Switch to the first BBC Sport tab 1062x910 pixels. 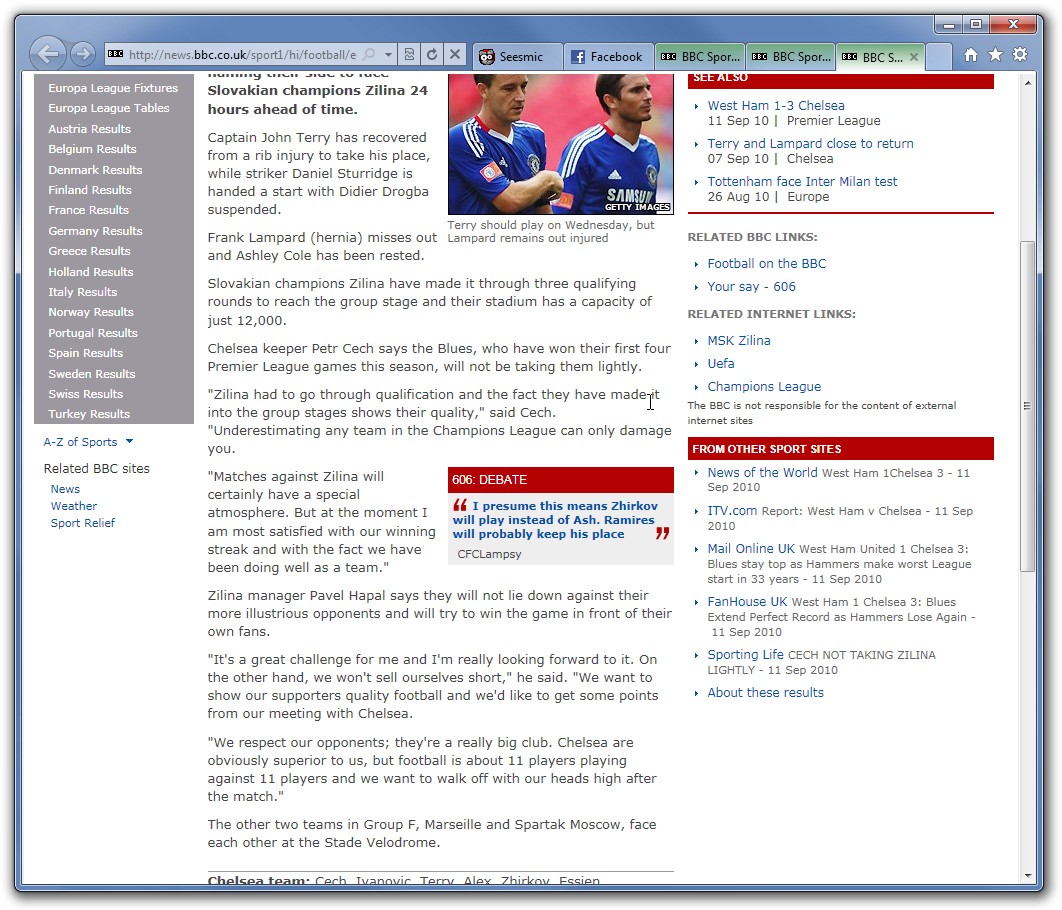pyautogui.click(x=700, y=57)
